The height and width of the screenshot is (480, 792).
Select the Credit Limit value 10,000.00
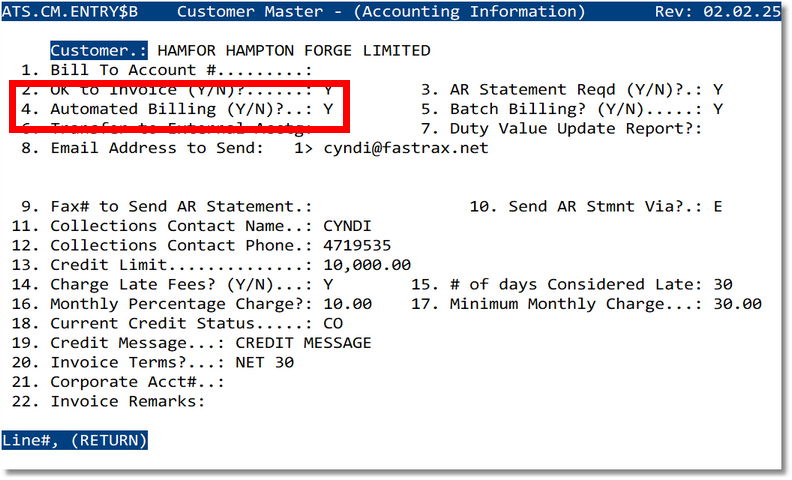coord(367,265)
